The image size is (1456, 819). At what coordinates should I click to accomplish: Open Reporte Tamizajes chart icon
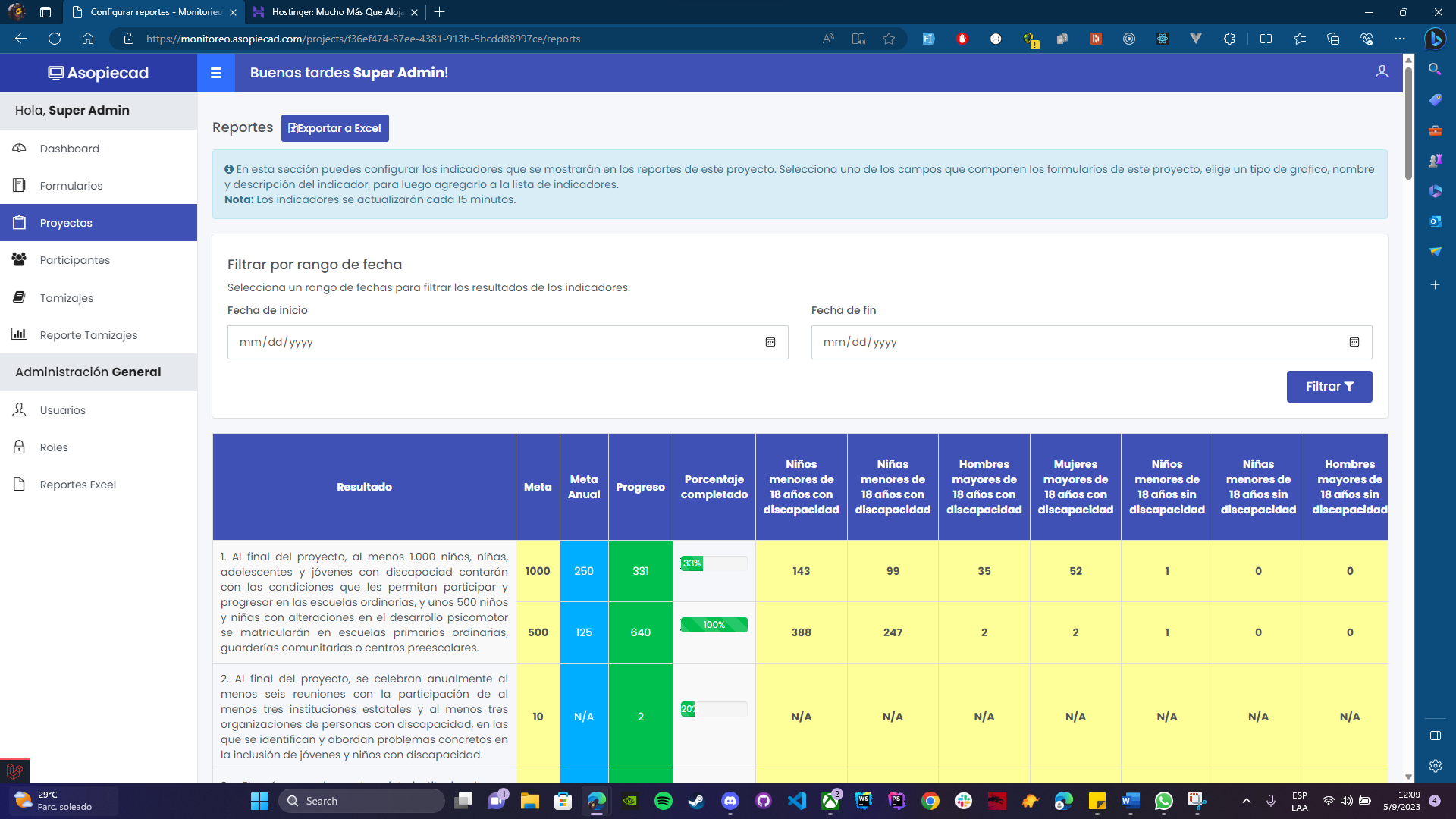[x=20, y=334]
